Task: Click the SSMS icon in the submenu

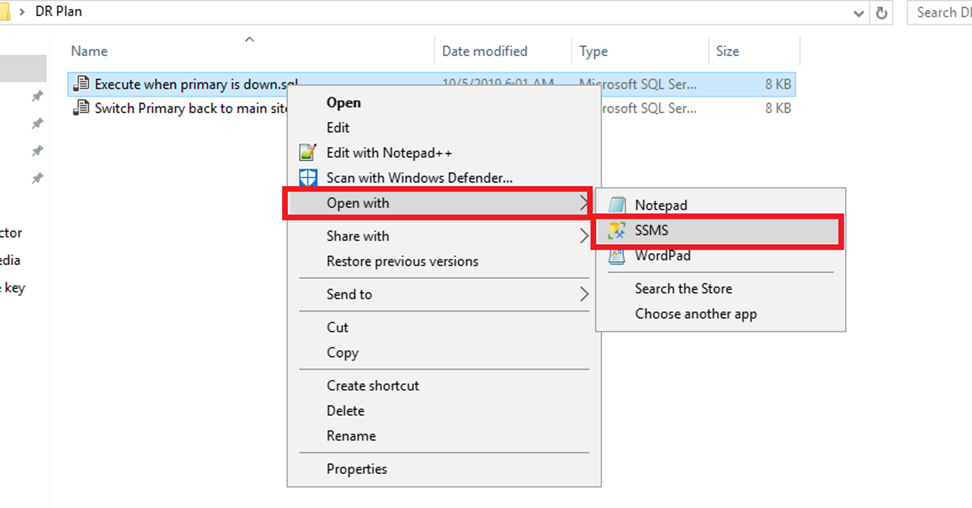Action: click(x=617, y=231)
